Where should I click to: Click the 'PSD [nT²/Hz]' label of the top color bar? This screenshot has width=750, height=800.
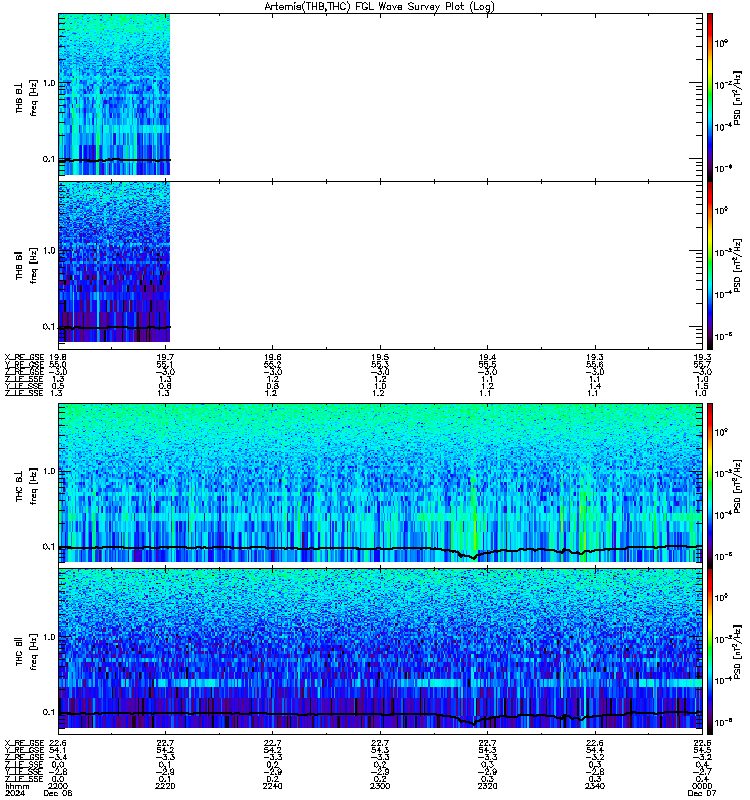pyautogui.click(x=738, y=98)
